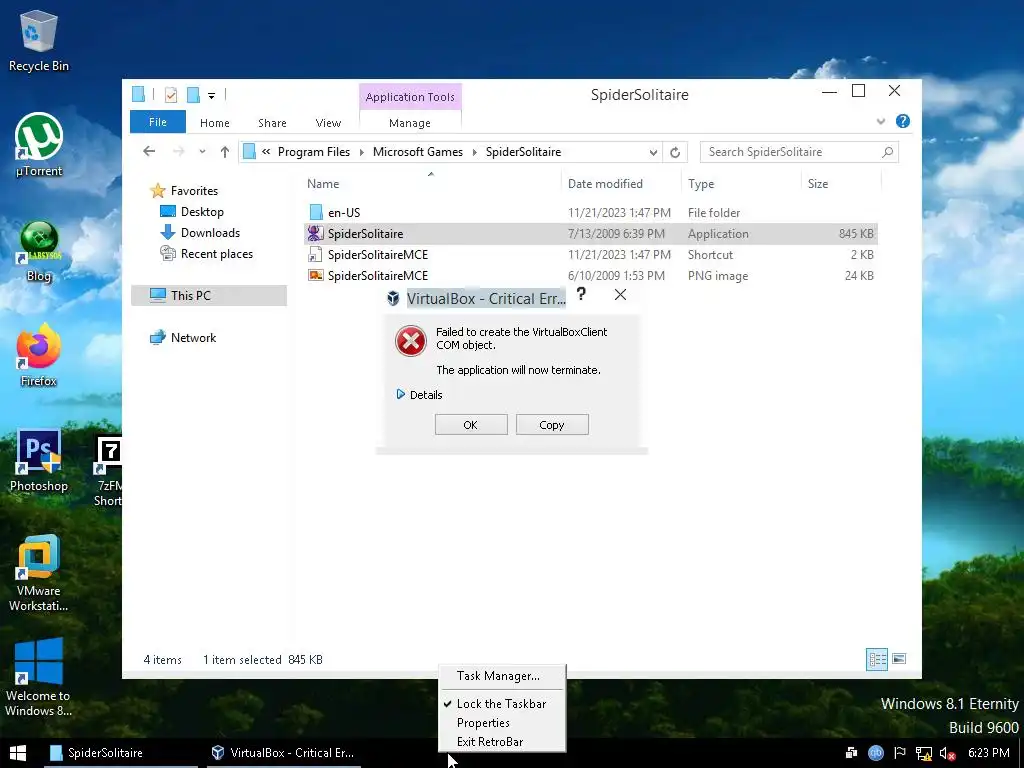Switch to Details view layout icon

tap(876, 659)
